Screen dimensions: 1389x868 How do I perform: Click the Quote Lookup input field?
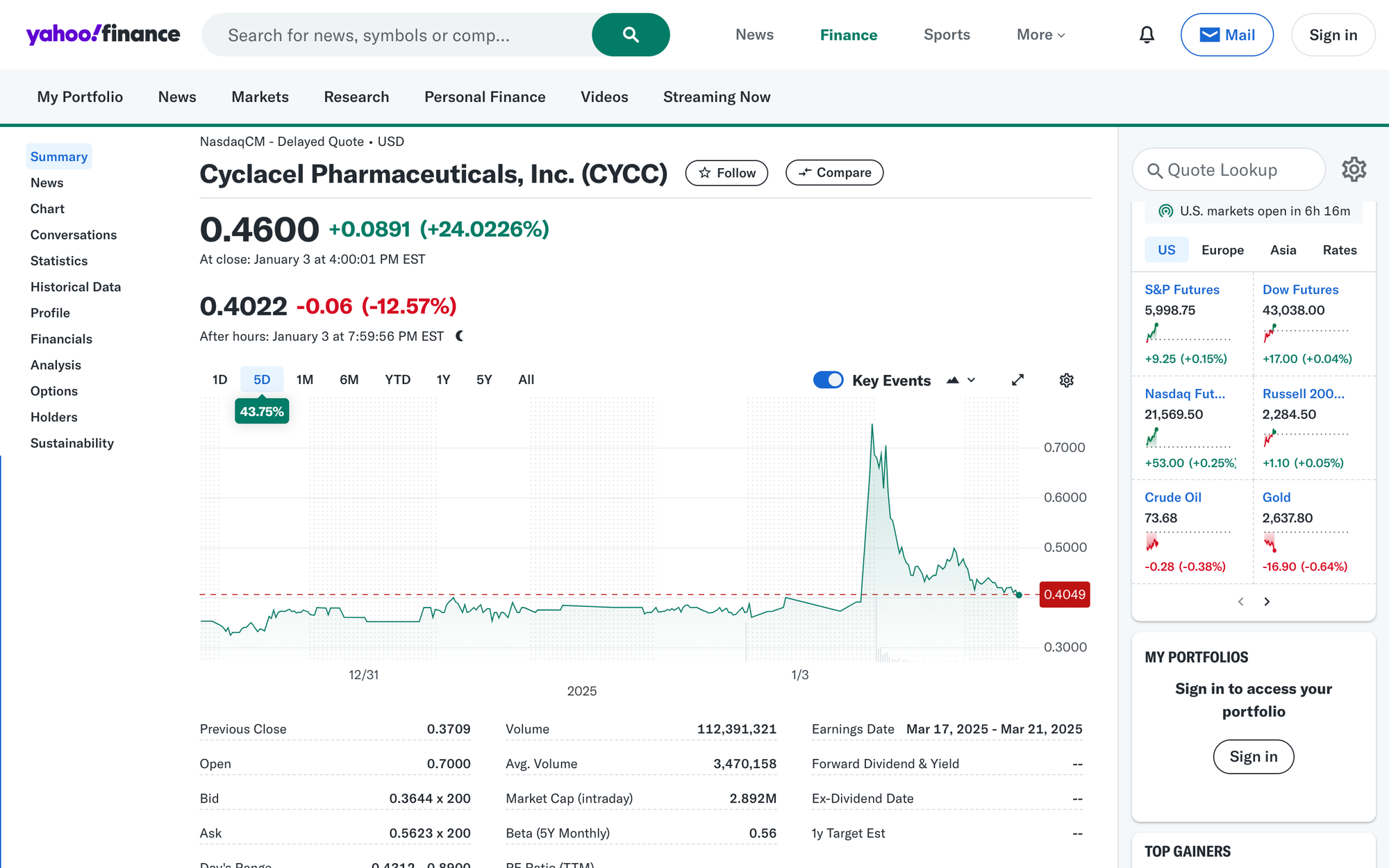coord(1229,169)
